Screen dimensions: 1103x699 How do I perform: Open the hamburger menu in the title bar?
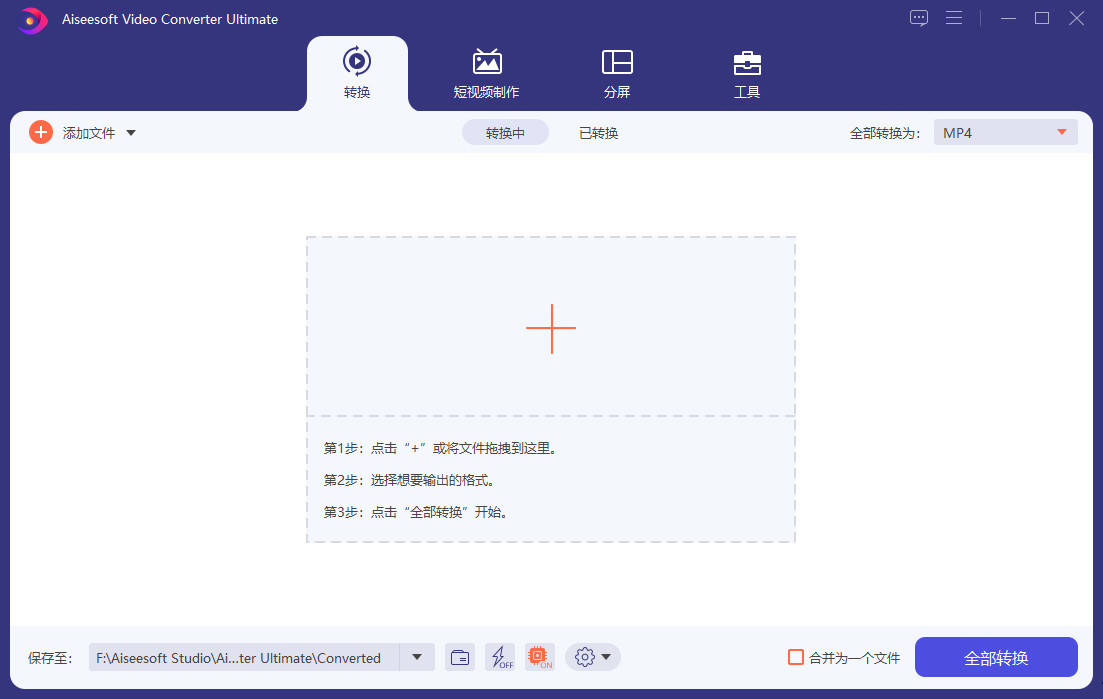pyautogui.click(x=954, y=18)
